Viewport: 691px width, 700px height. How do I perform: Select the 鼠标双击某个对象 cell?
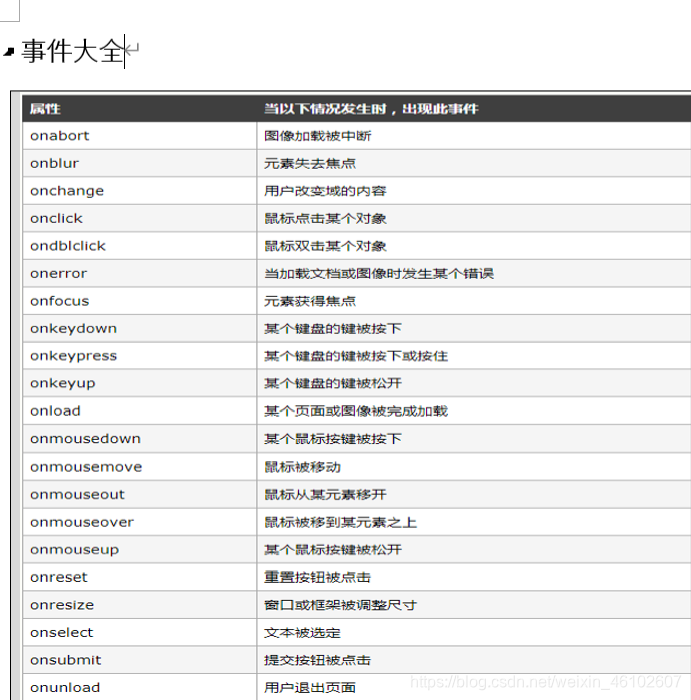[474, 246]
